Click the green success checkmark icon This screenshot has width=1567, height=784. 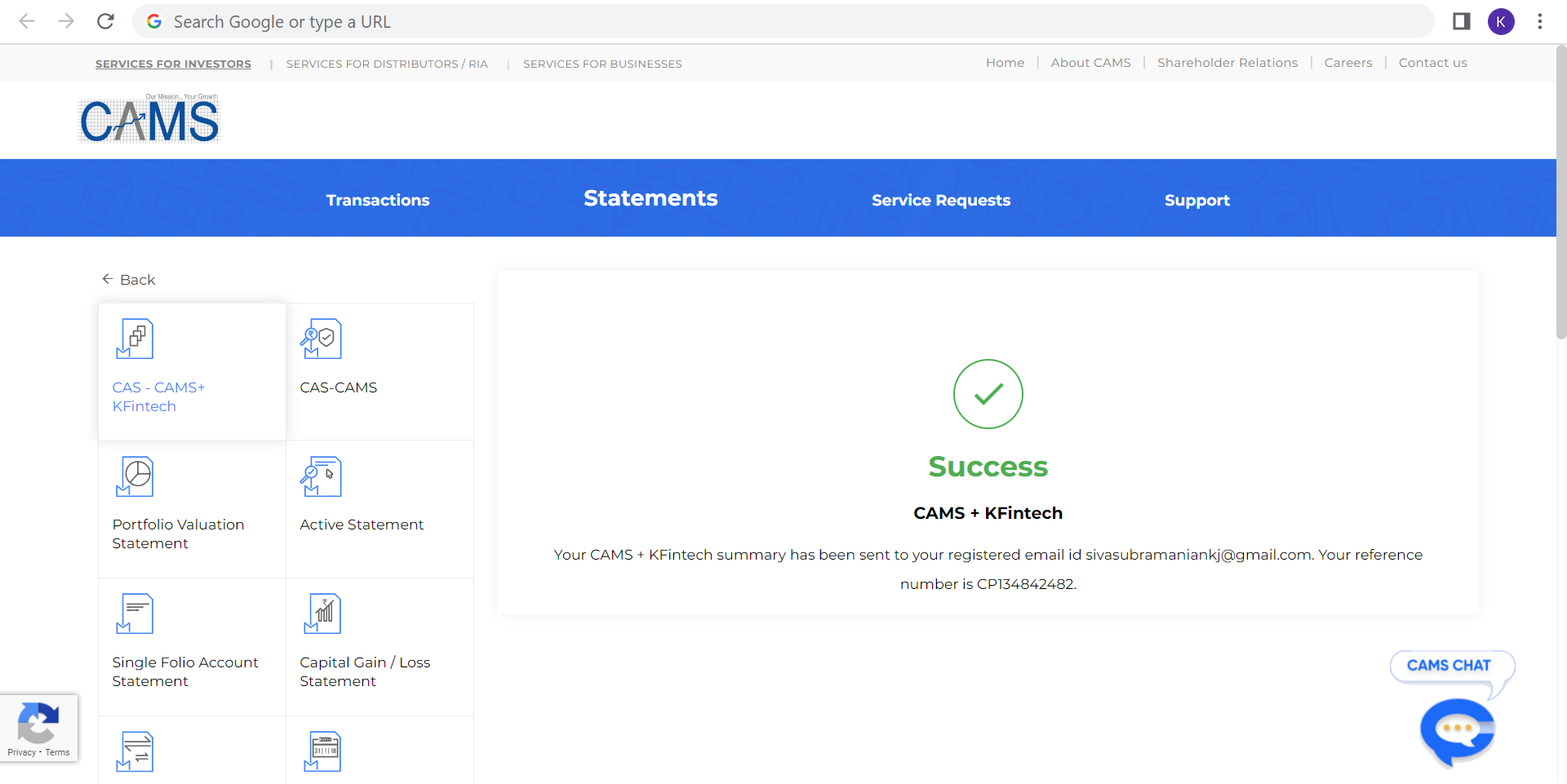coord(988,394)
